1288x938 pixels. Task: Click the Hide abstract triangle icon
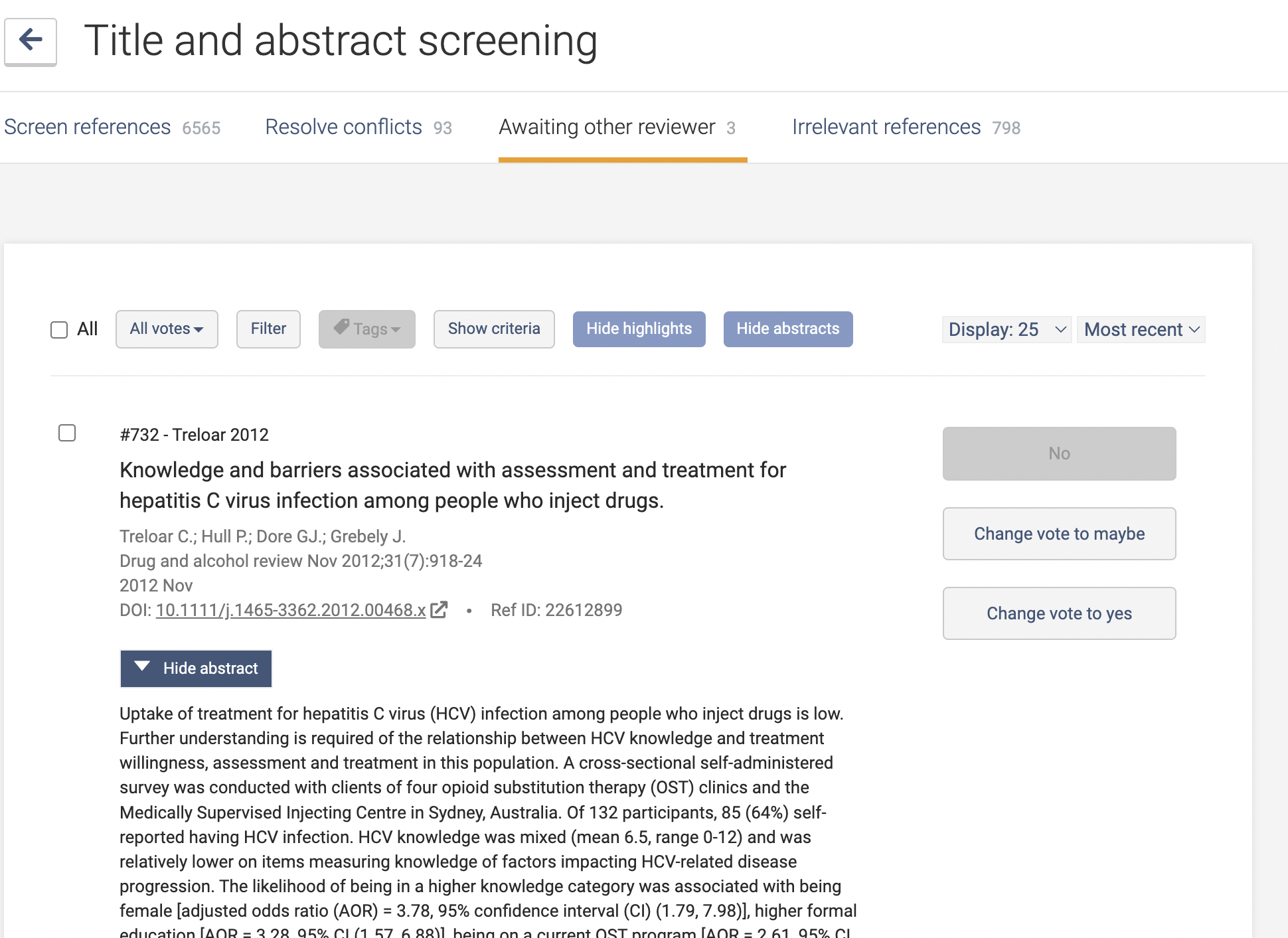tap(141, 666)
